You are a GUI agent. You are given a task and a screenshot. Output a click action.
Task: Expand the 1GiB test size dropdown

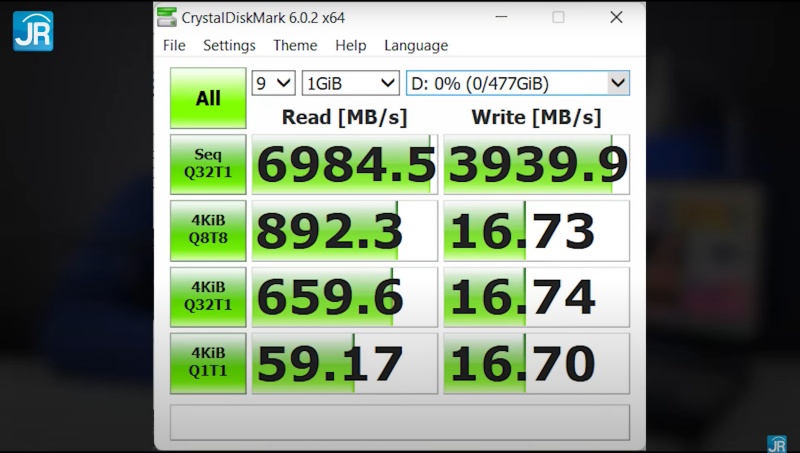pos(350,83)
